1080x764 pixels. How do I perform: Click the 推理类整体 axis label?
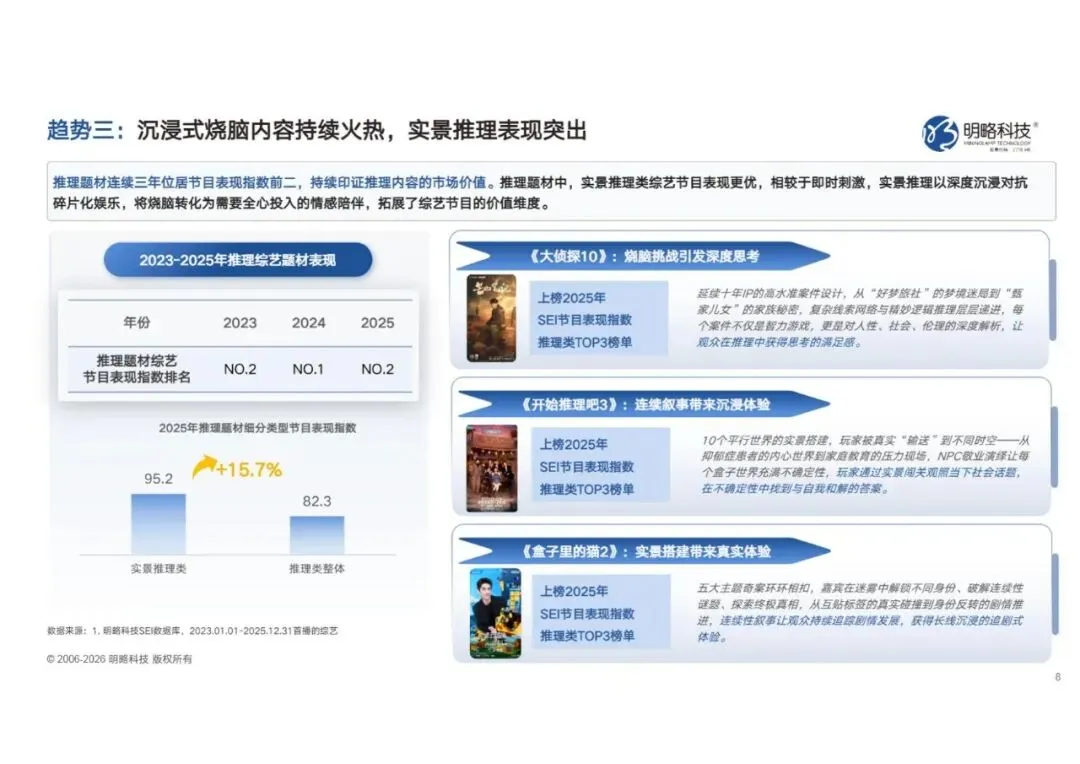pyautogui.click(x=317, y=569)
